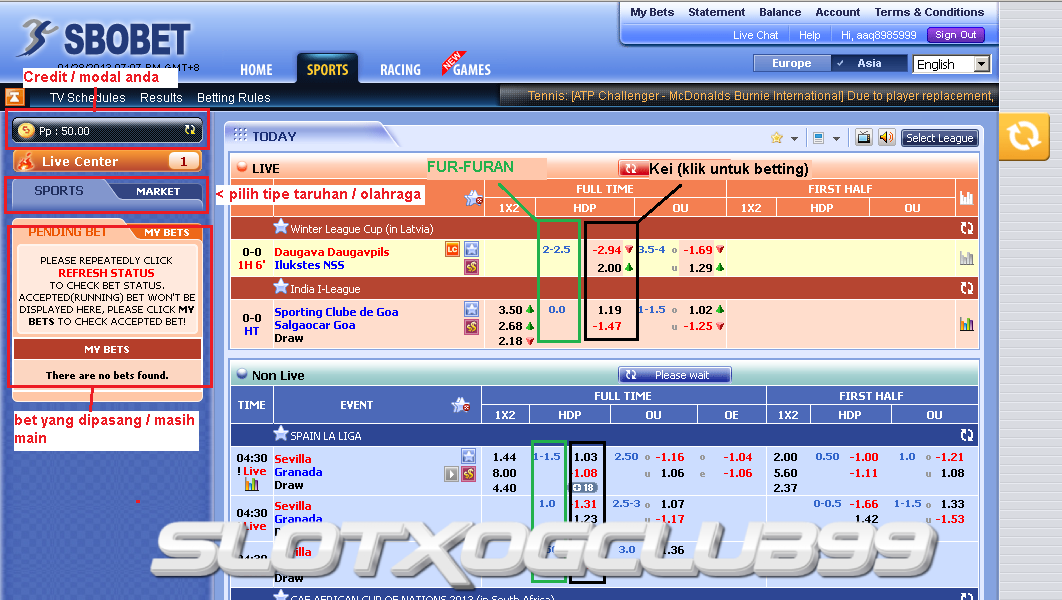1062x600 pixels.
Task: Favorite the SPAIN LA LIGA league star
Action: (280, 434)
